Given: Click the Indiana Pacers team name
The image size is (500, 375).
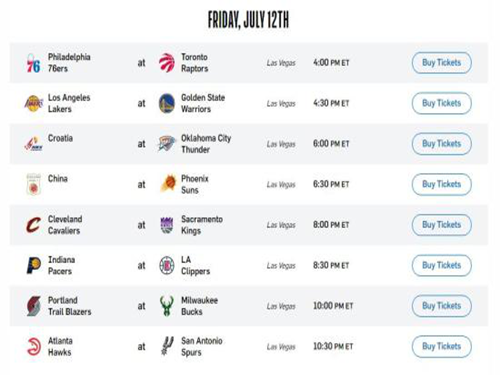Looking at the screenshot, I should coord(61,265).
